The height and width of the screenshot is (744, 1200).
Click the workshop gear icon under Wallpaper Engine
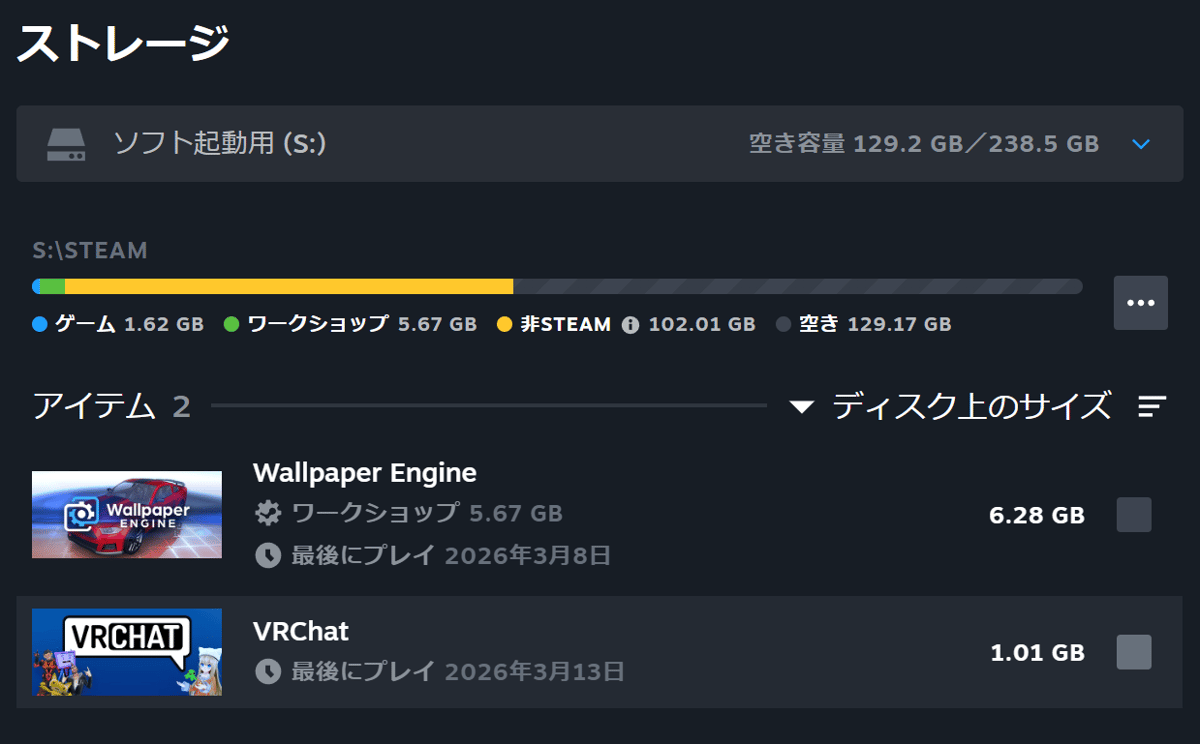[x=268, y=514]
